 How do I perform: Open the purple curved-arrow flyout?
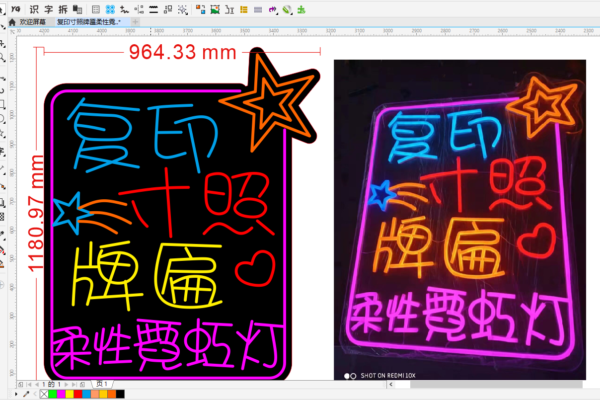click(273, 10)
